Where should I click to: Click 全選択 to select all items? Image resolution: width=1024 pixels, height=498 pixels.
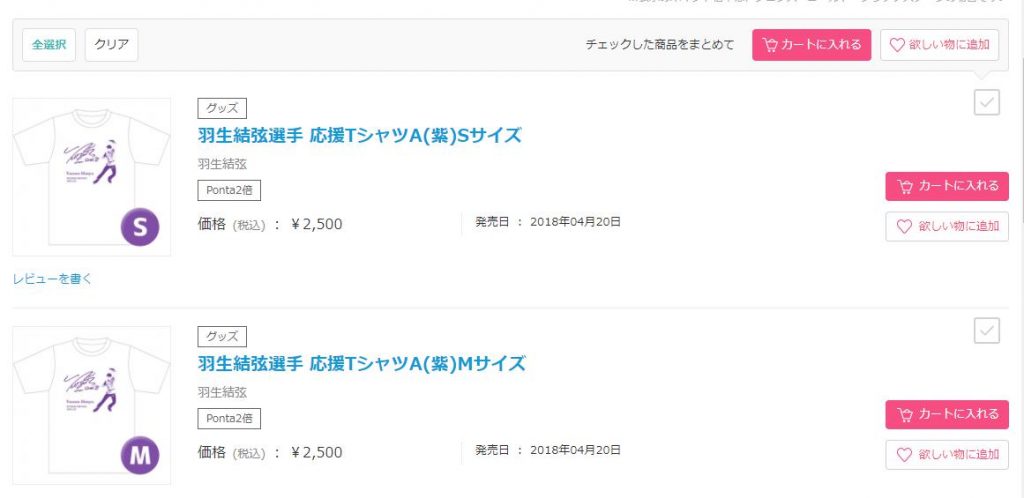pos(49,45)
